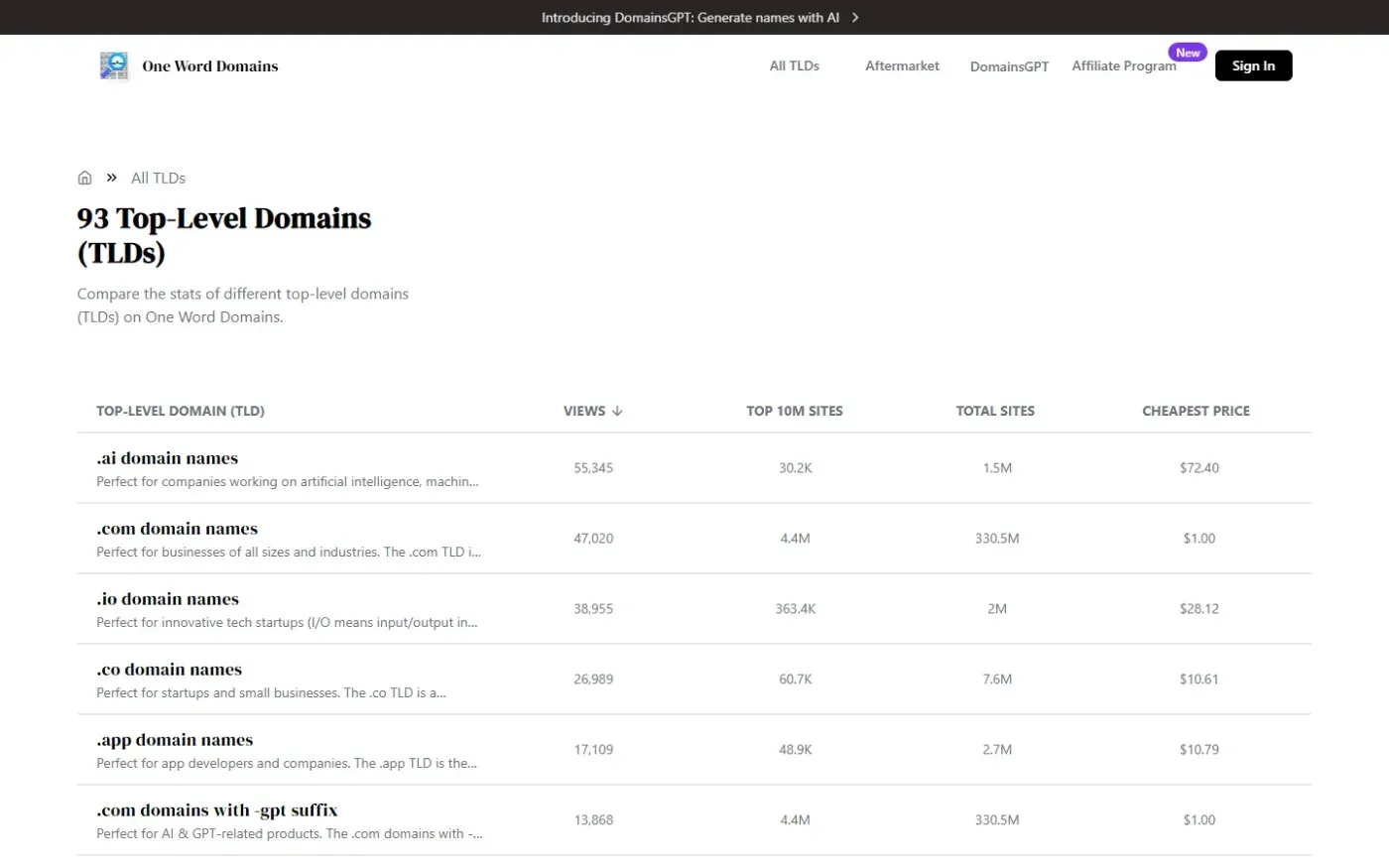
Task: Click the 38,955 views value
Action: click(593, 609)
